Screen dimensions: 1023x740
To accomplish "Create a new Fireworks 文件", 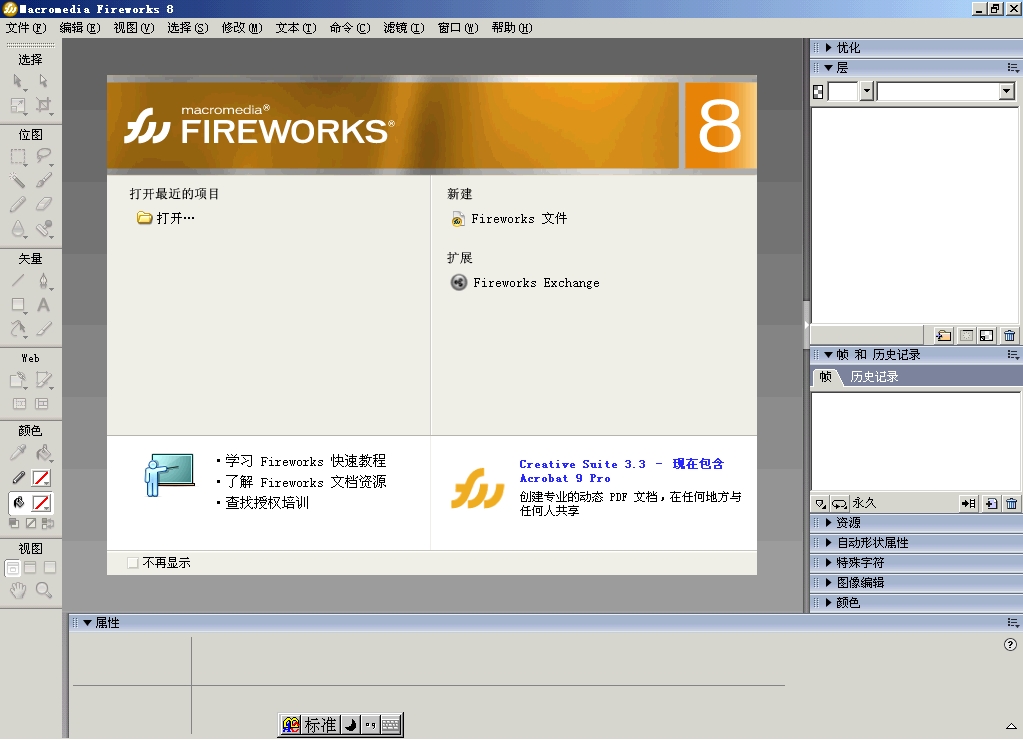I will [509, 219].
